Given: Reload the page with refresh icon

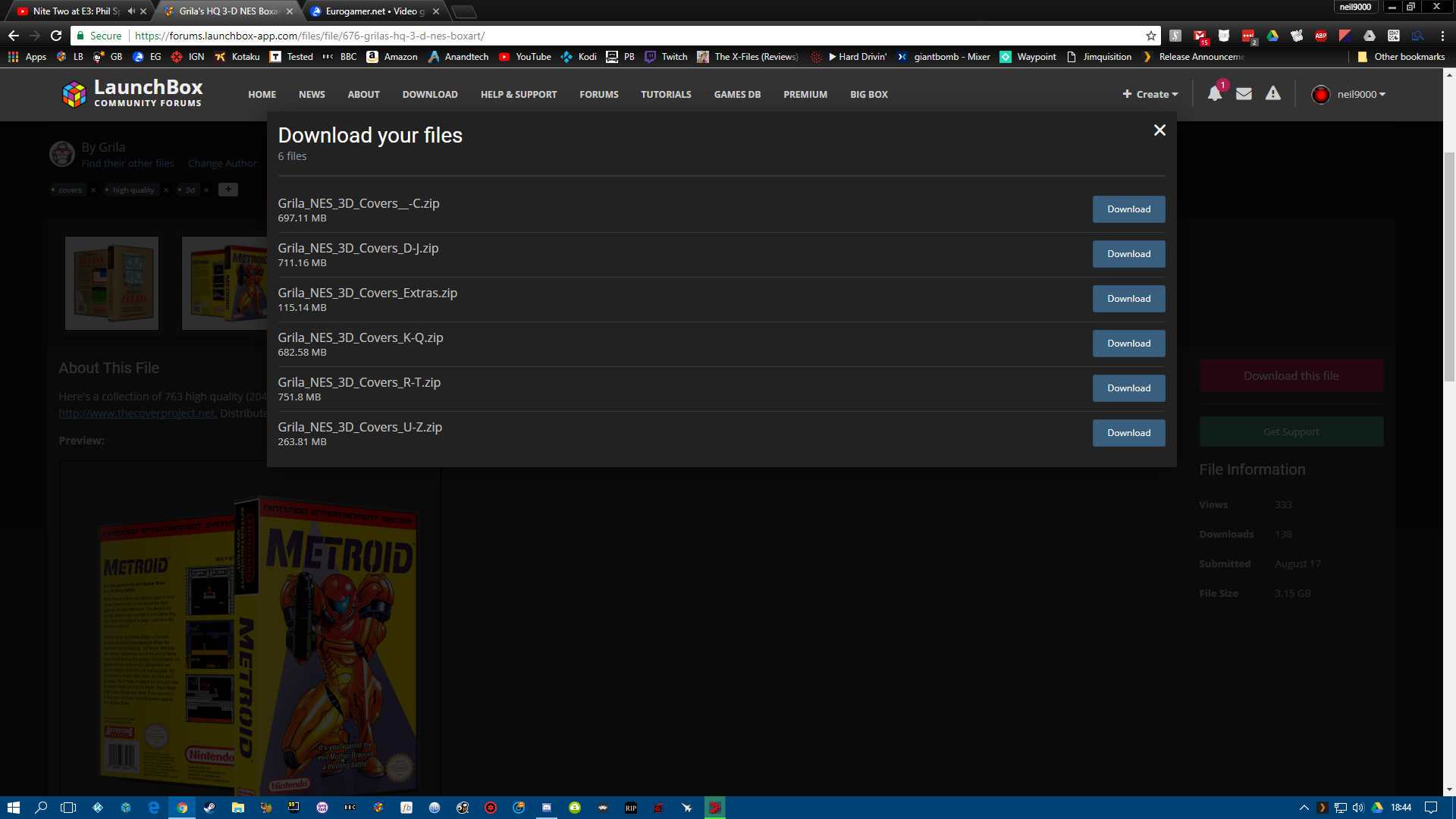Looking at the screenshot, I should click(x=56, y=36).
